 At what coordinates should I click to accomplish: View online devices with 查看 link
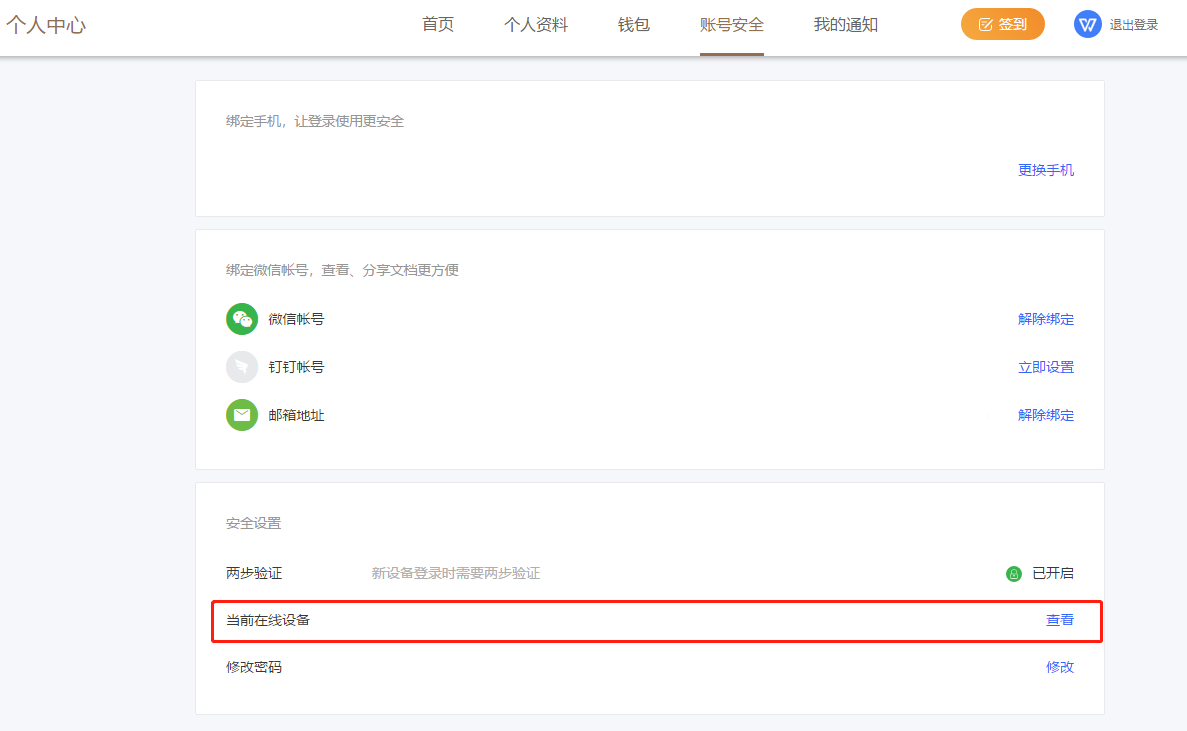(x=1060, y=620)
